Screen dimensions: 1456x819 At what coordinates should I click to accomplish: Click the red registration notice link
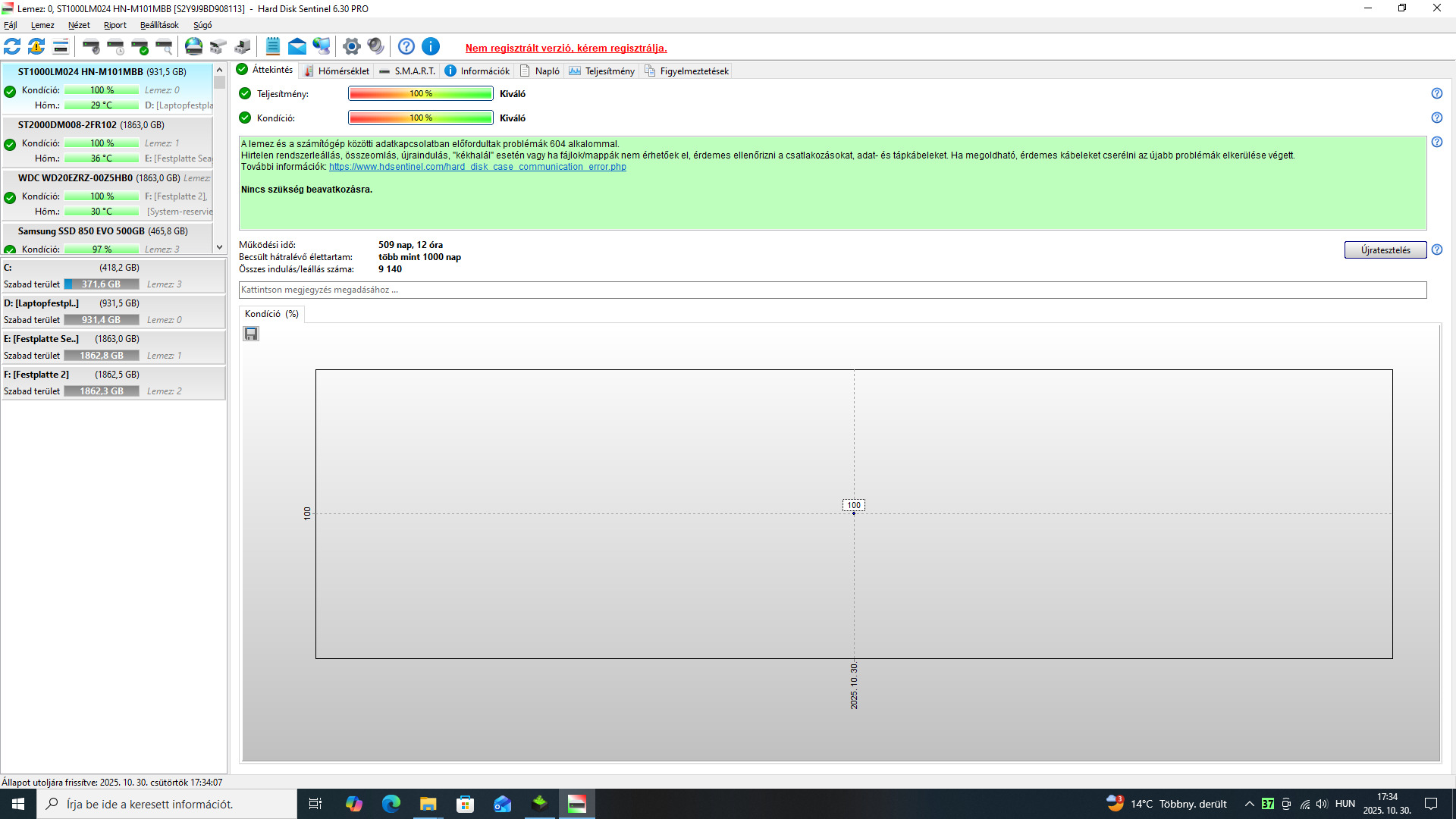[x=566, y=48]
